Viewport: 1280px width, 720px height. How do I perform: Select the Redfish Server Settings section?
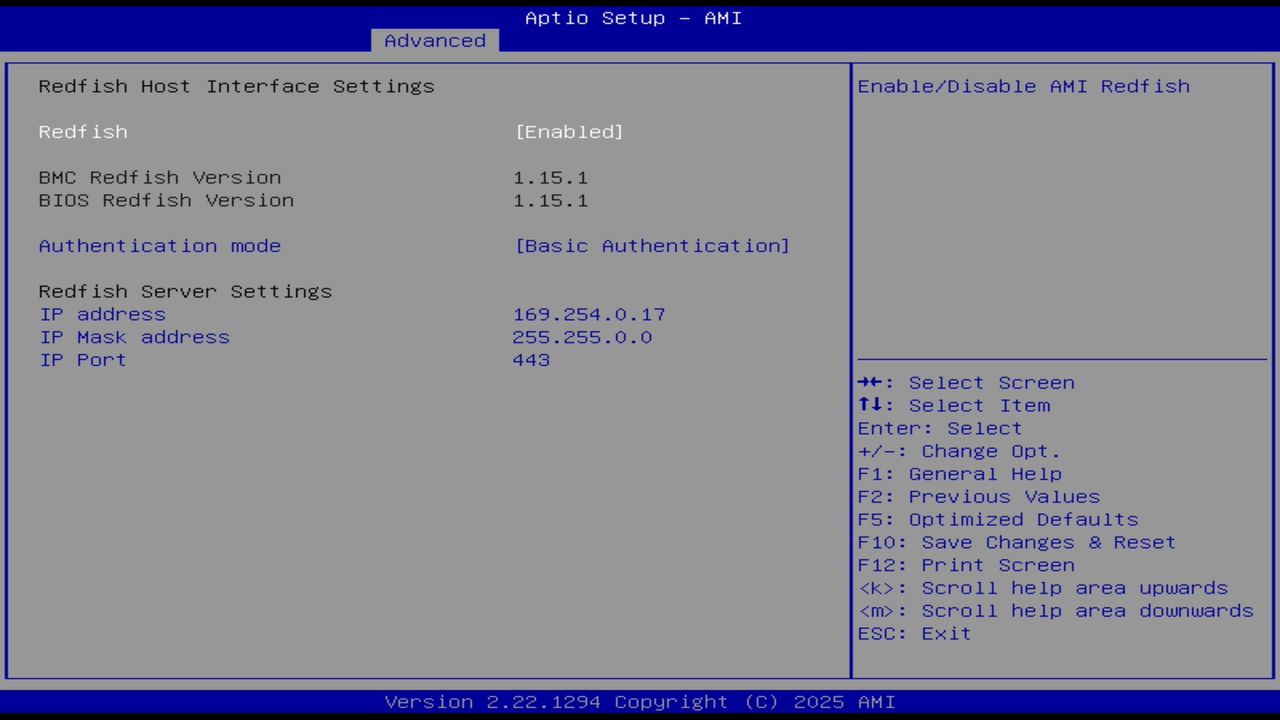(185, 291)
